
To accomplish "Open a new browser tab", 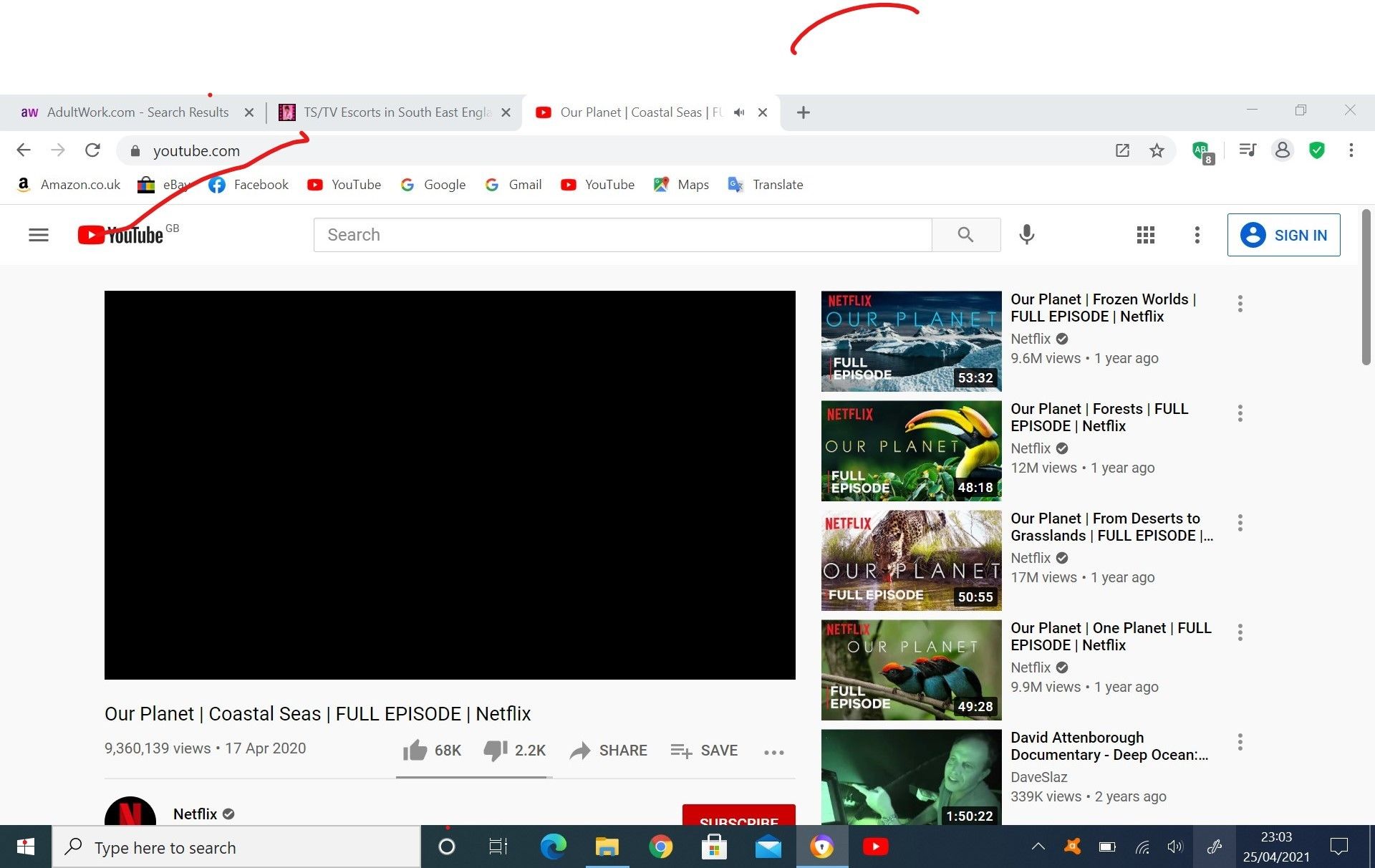I will point(804,112).
